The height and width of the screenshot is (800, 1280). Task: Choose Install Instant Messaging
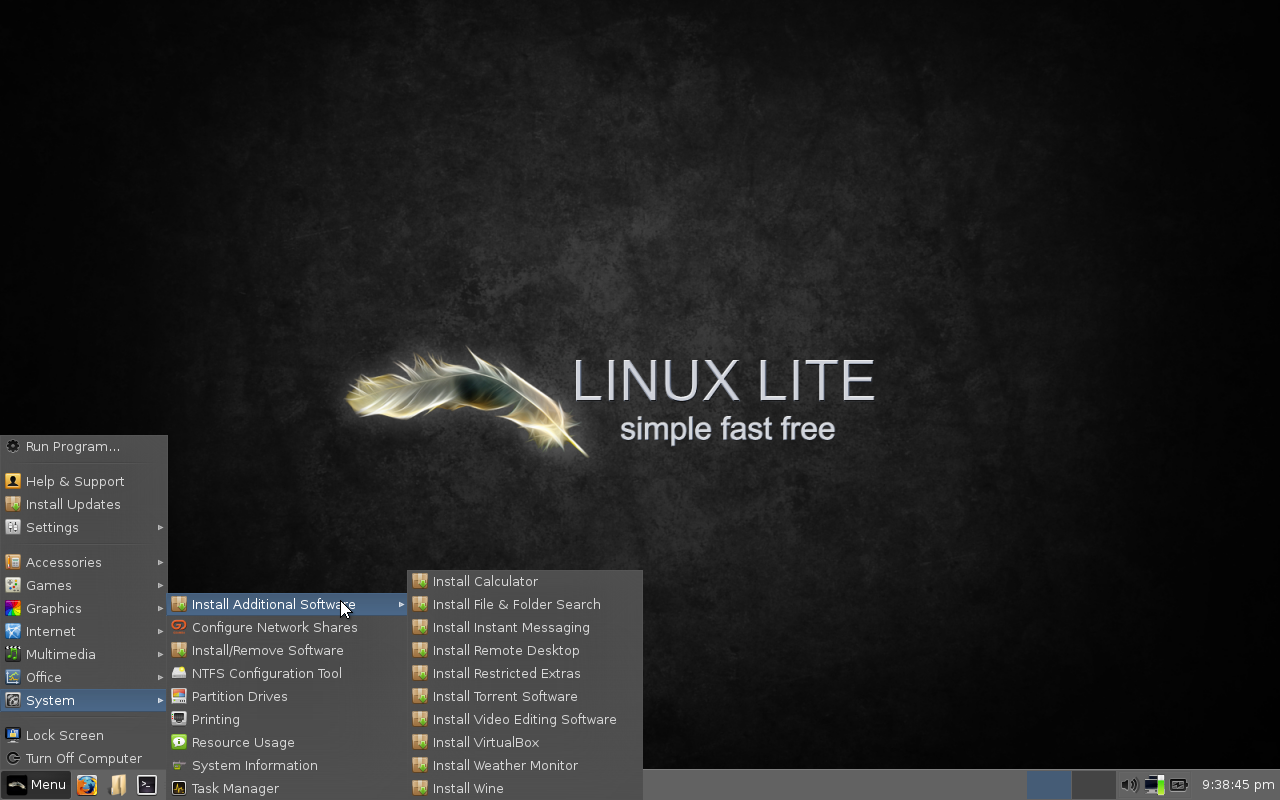524,627
